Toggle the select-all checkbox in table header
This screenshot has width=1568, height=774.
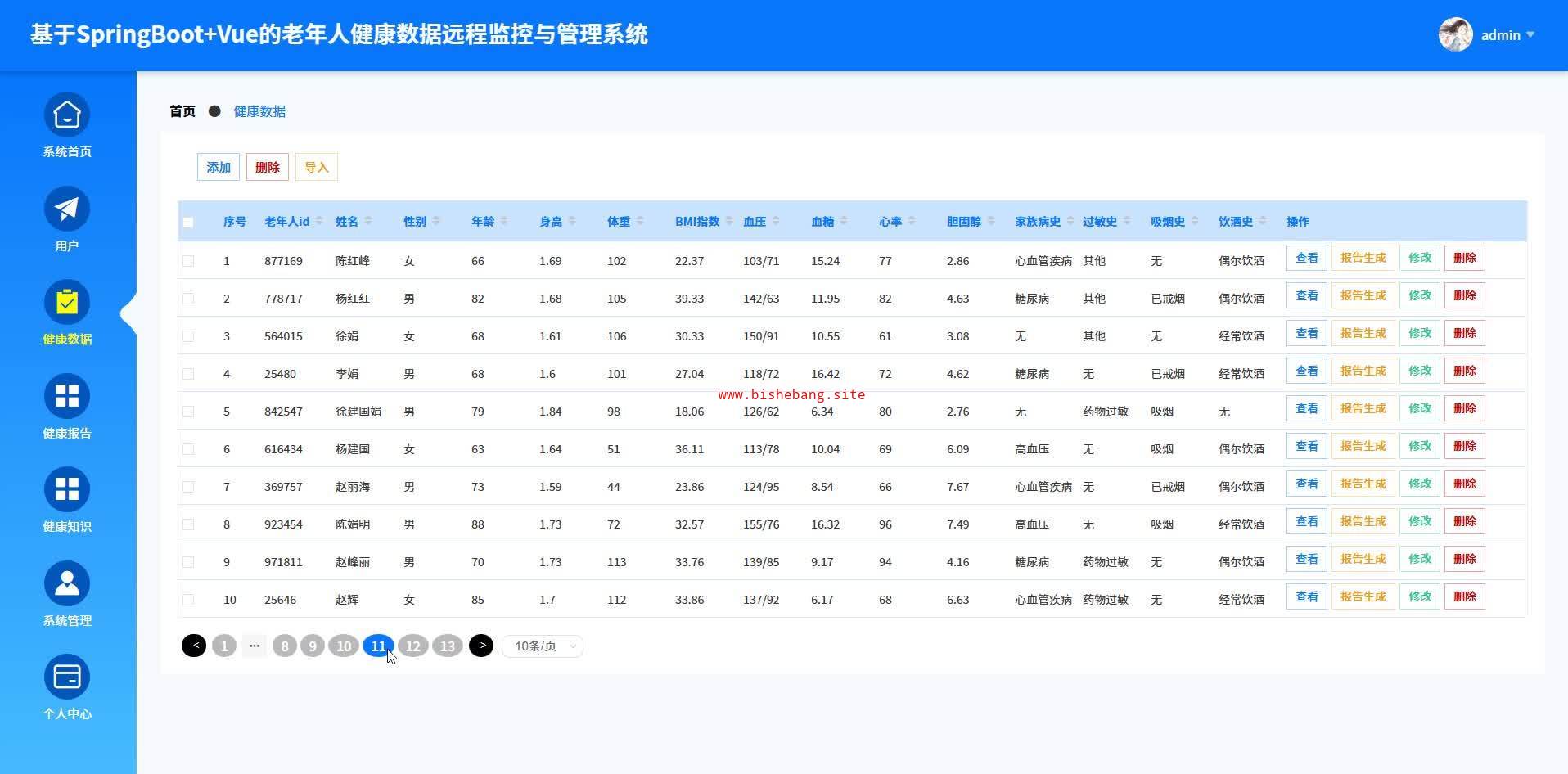coord(188,223)
